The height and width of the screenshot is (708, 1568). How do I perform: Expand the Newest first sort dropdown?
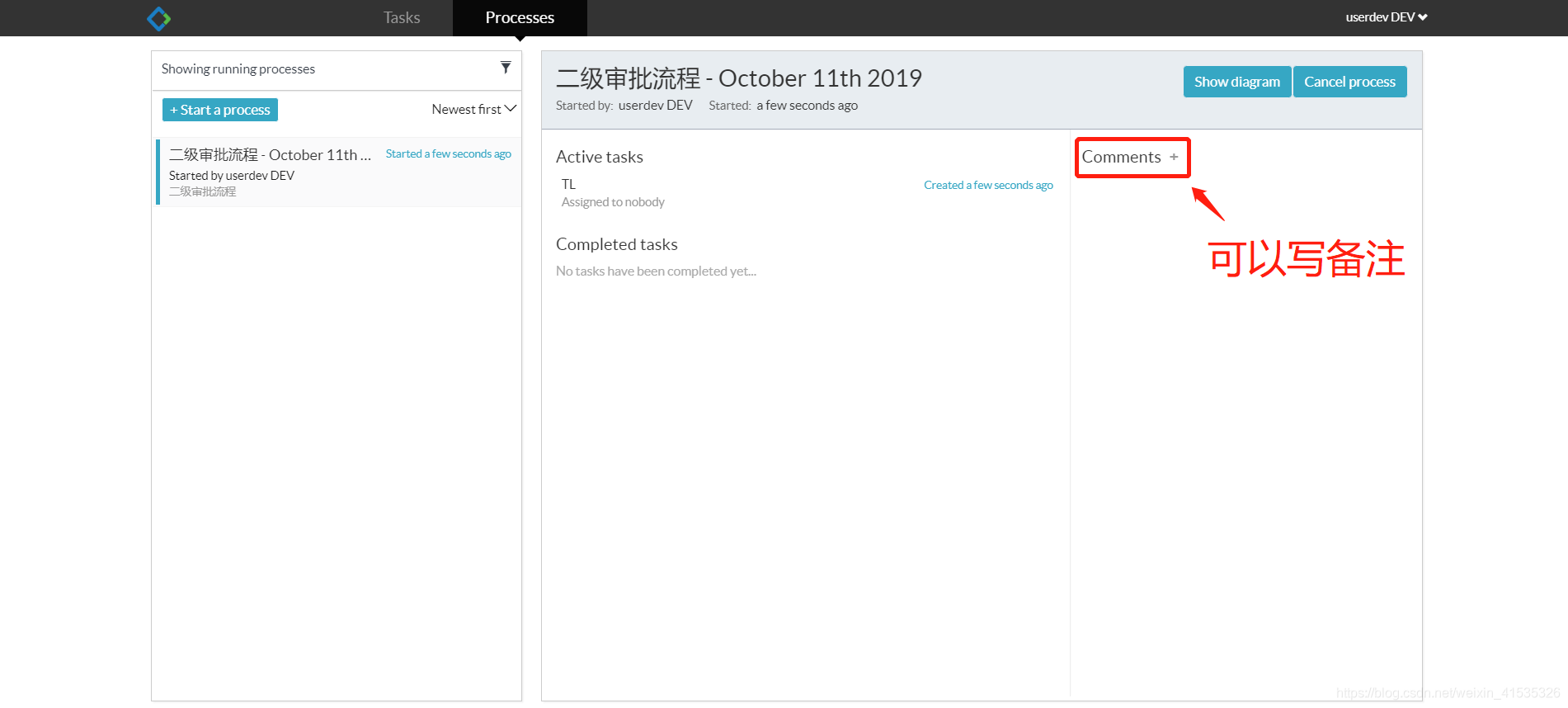coord(474,109)
